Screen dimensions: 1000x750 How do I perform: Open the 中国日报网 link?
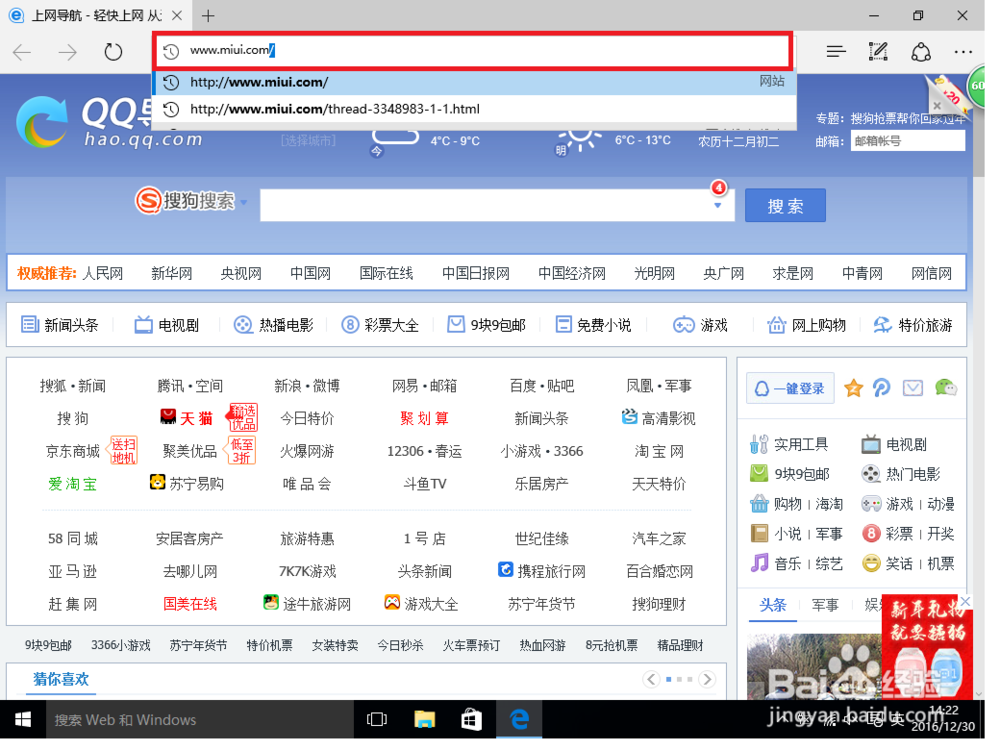[476, 274]
